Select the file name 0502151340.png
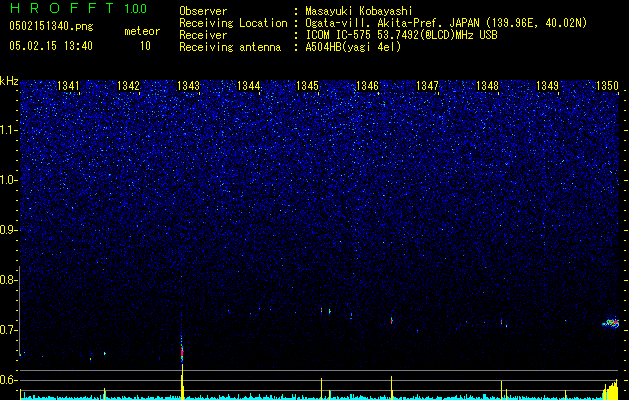 coord(51,26)
